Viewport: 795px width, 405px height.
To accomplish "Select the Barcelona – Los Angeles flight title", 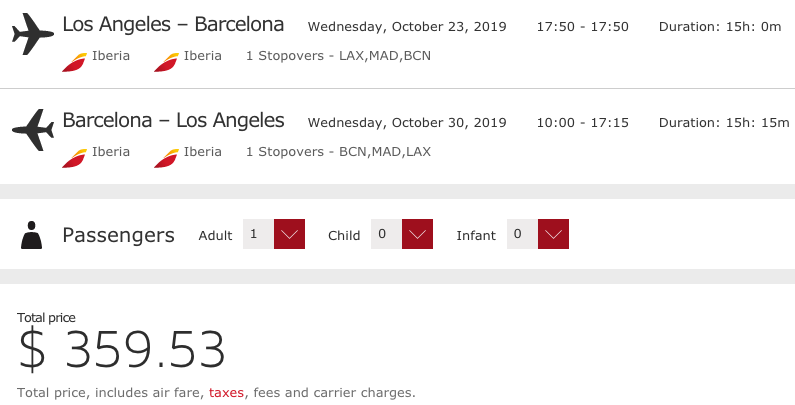I will tap(173, 120).
